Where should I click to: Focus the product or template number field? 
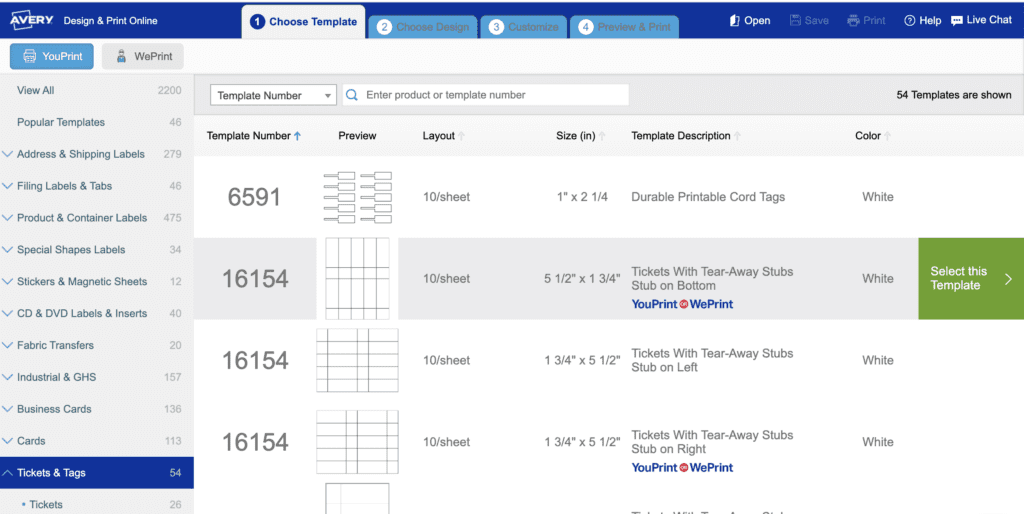point(486,95)
